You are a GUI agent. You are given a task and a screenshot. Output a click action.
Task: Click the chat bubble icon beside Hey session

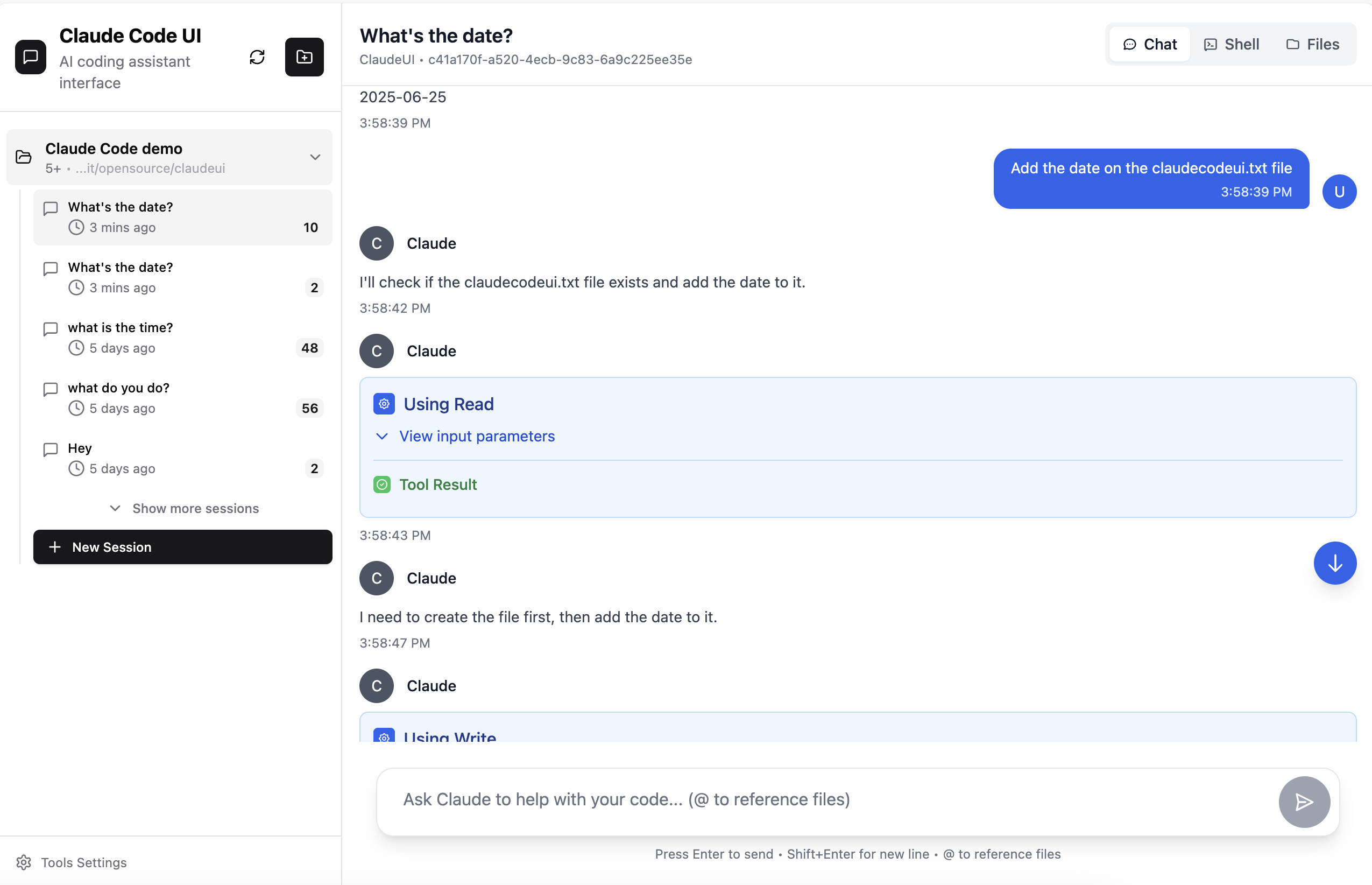point(50,449)
